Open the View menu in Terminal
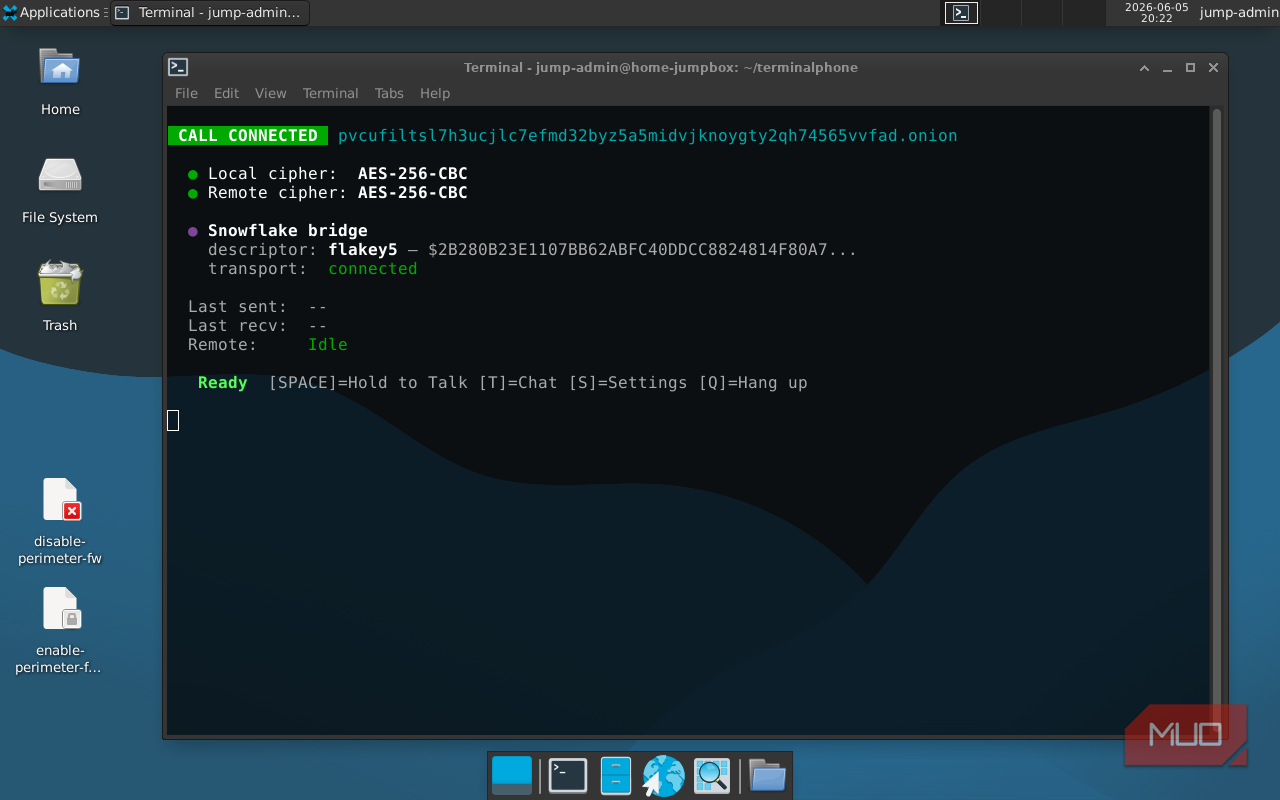Viewport: 1280px width, 800px height. pos(270,93)
